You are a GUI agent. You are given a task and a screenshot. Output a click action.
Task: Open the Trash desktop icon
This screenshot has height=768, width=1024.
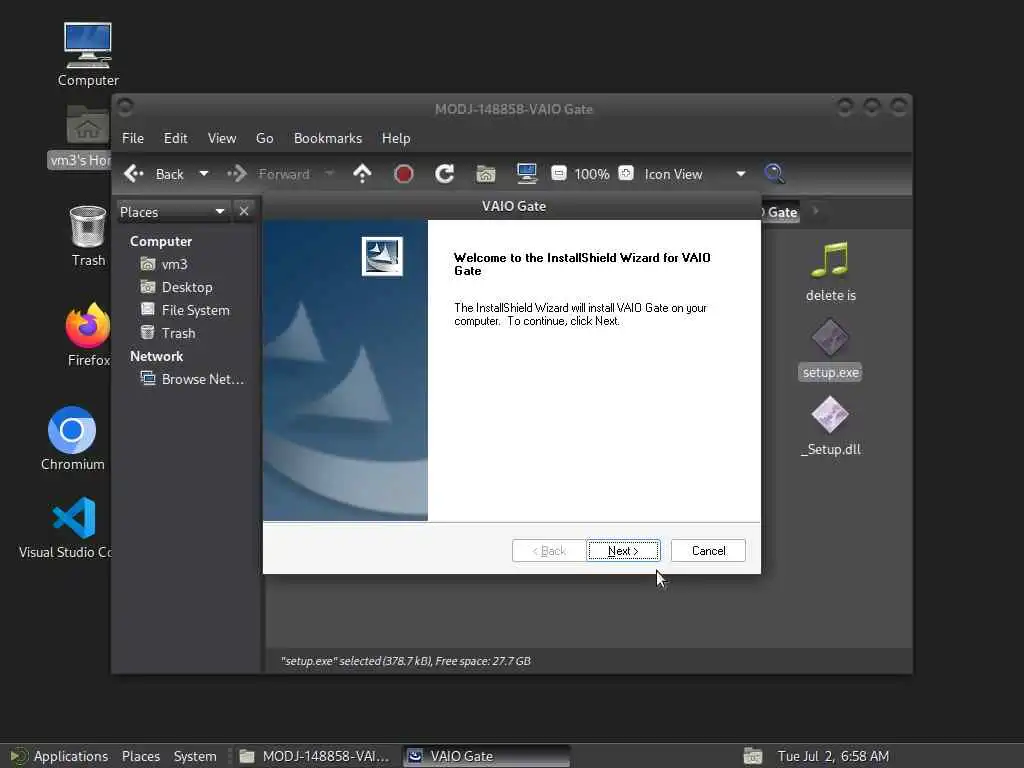[88, 236]
